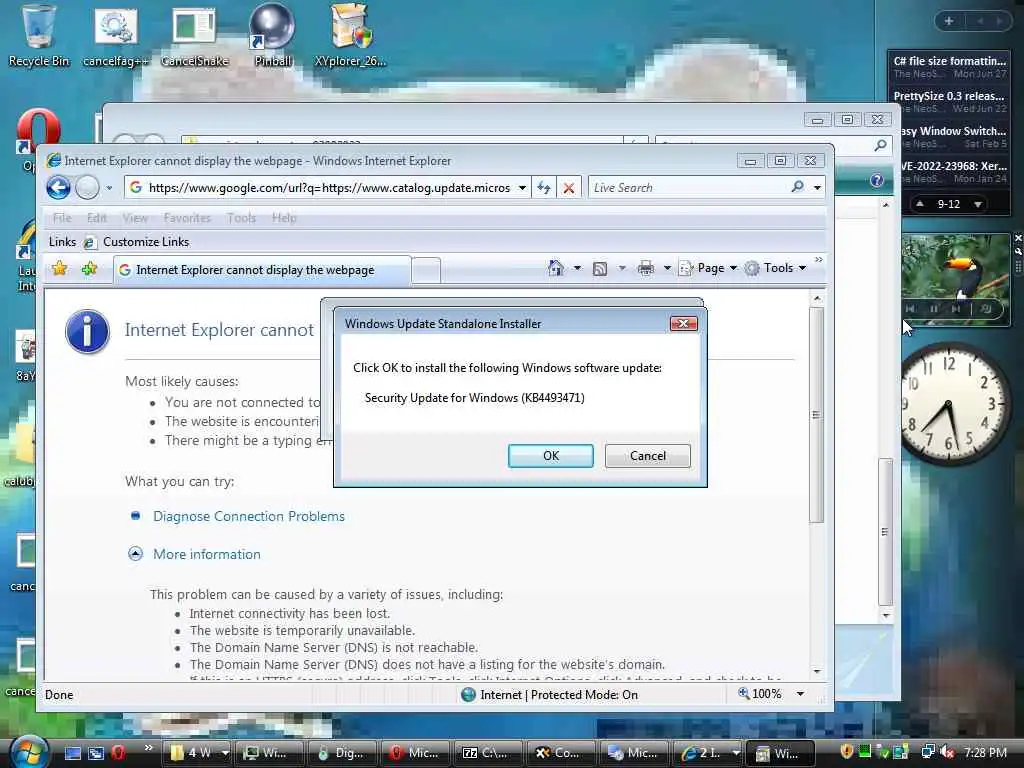Click the Opera quick launch icon
Image resolution: width=1024 pixels, height=768 pixels.
[x=118, y=753]
